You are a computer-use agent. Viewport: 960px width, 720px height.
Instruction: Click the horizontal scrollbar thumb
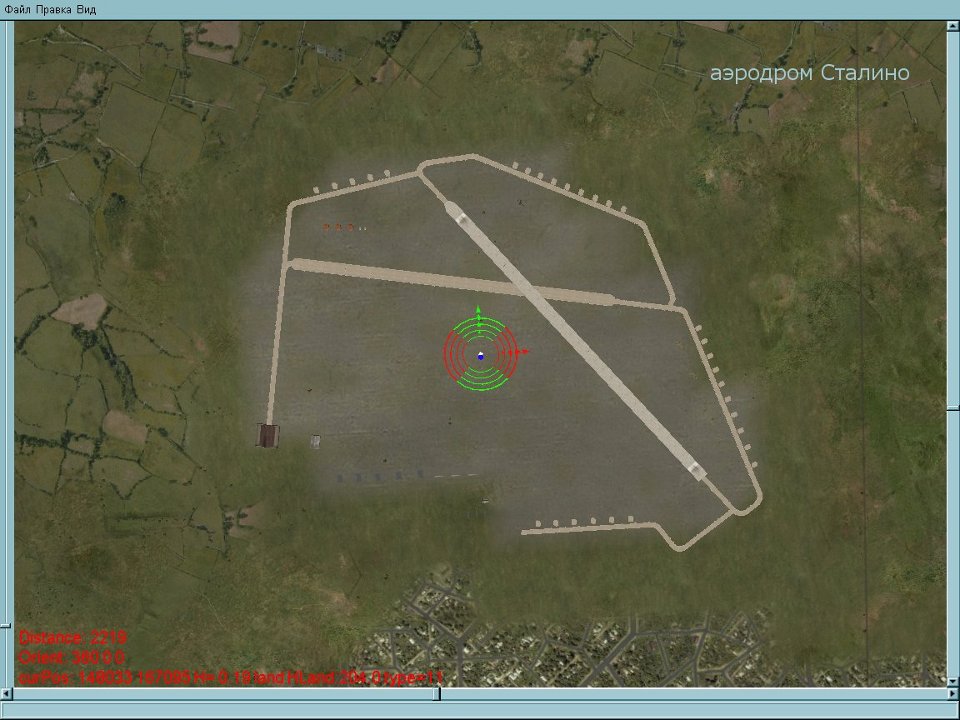(437, 694)
